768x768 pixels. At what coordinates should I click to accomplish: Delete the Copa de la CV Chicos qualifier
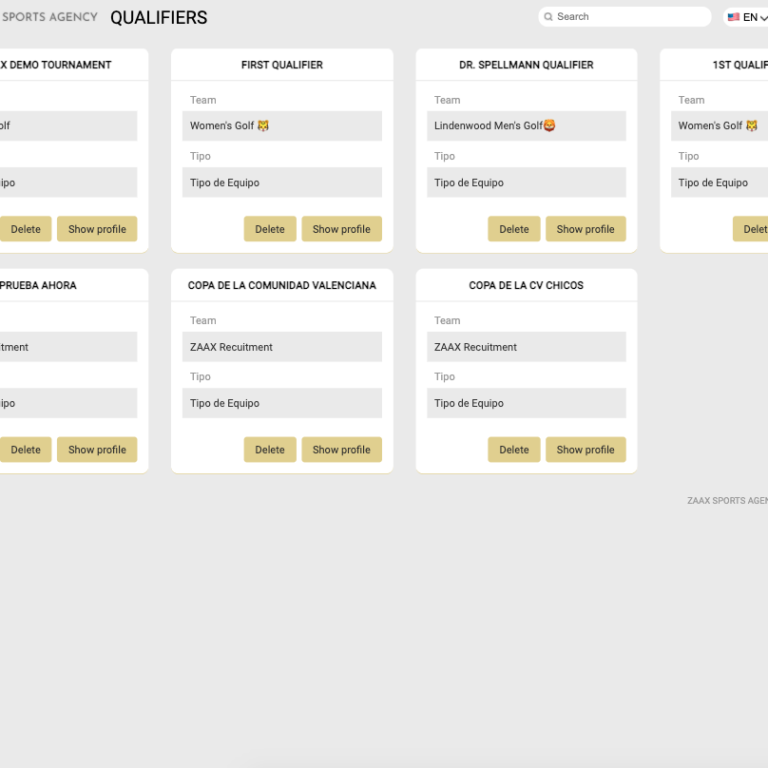point(514,450)
